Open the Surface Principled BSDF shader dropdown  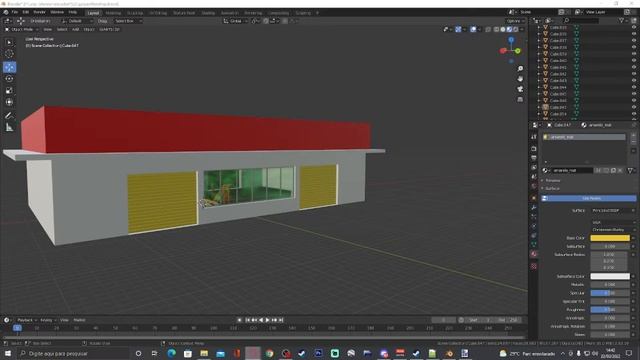point(612,211)
